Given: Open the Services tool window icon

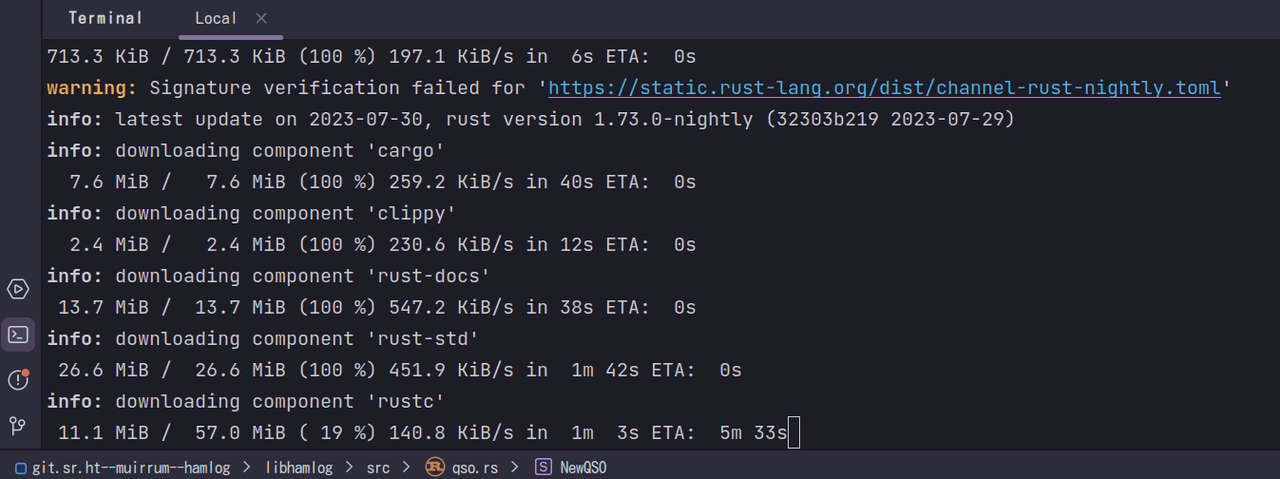Looking at the screenshot, I should pyautogui.click(x=17, y=289).
